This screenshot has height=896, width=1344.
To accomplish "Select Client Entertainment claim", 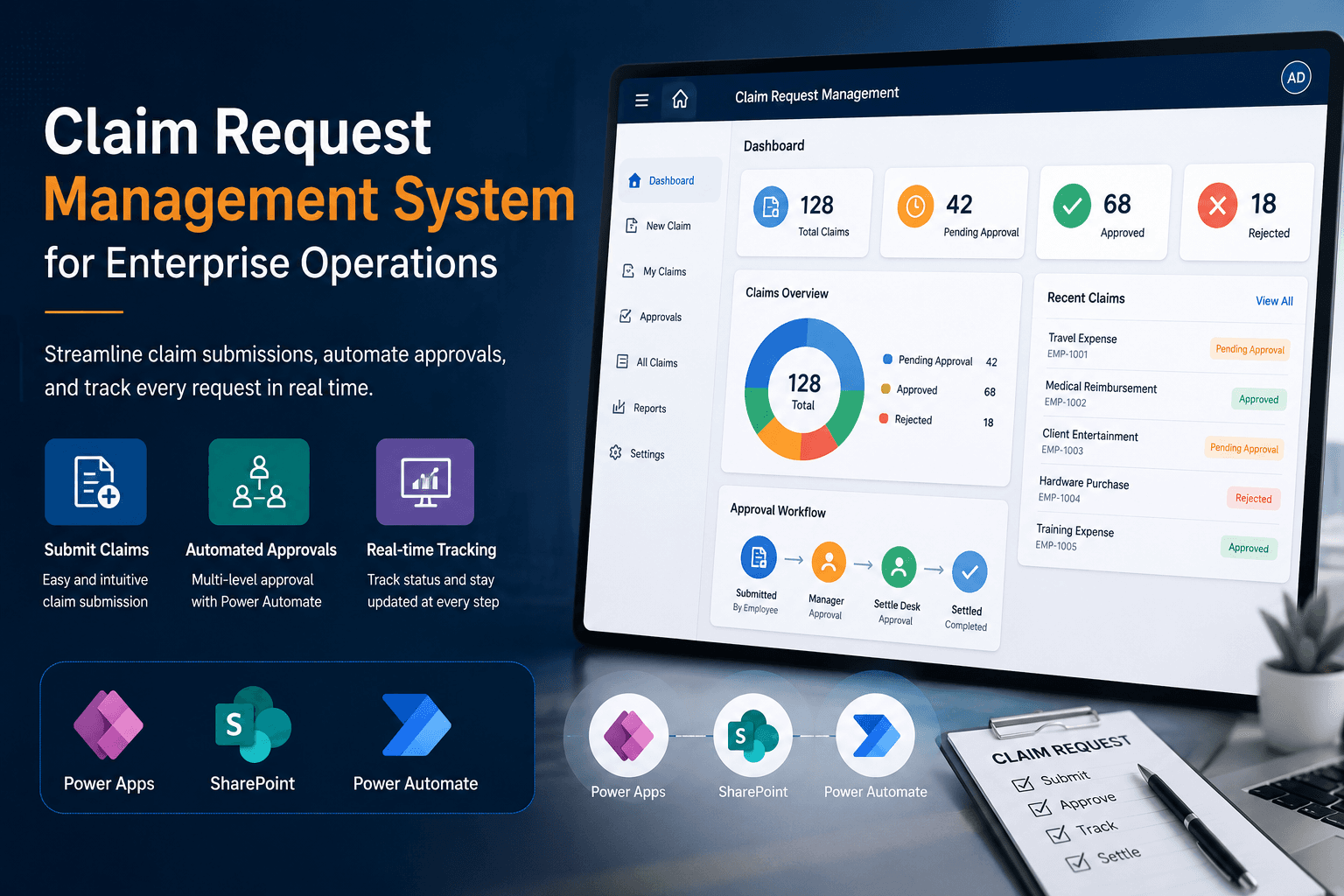I will (x=1161, y=443).
